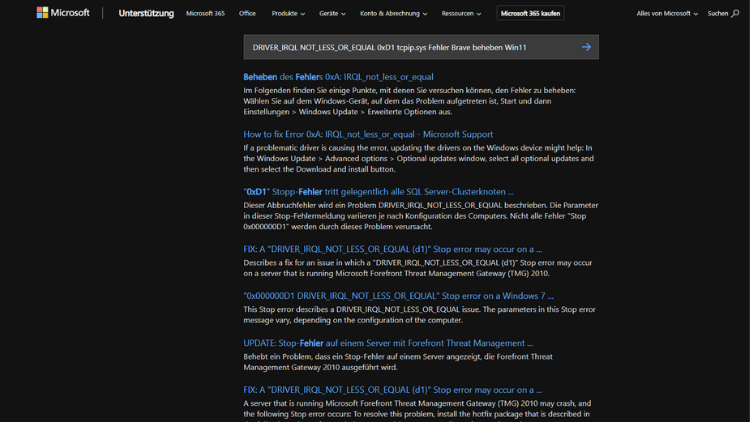Click the Microsoft 365 kaufen button
Viewport: 750px width, 422px height.
point(531,14)
